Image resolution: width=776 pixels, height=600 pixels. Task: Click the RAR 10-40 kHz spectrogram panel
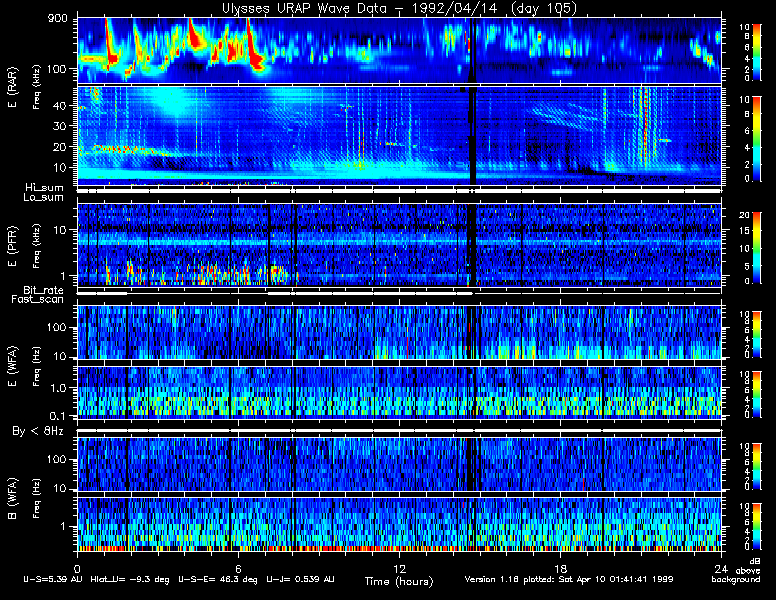[x=399, y=136]
